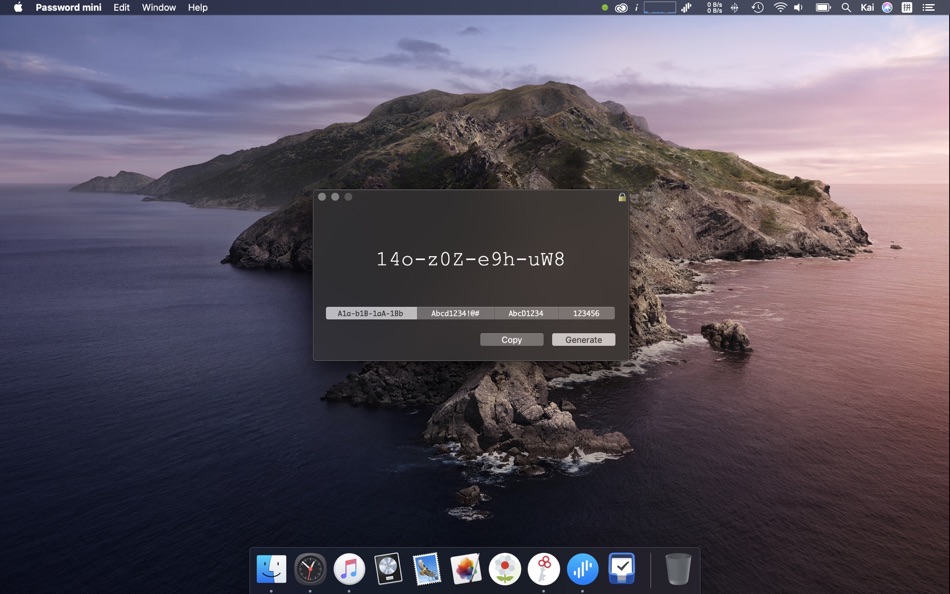
Task: Open Spotlight search magnifier
Action: (846, 8)
